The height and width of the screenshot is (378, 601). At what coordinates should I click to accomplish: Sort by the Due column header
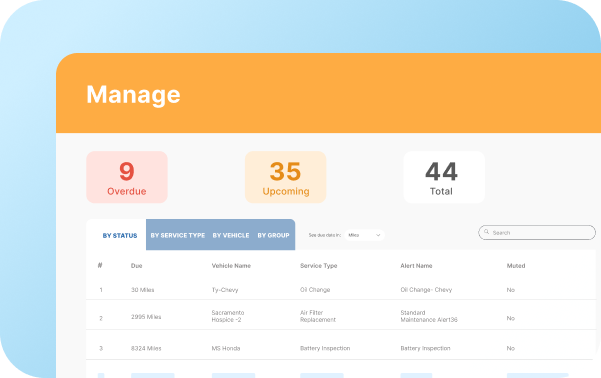[136, 266]
